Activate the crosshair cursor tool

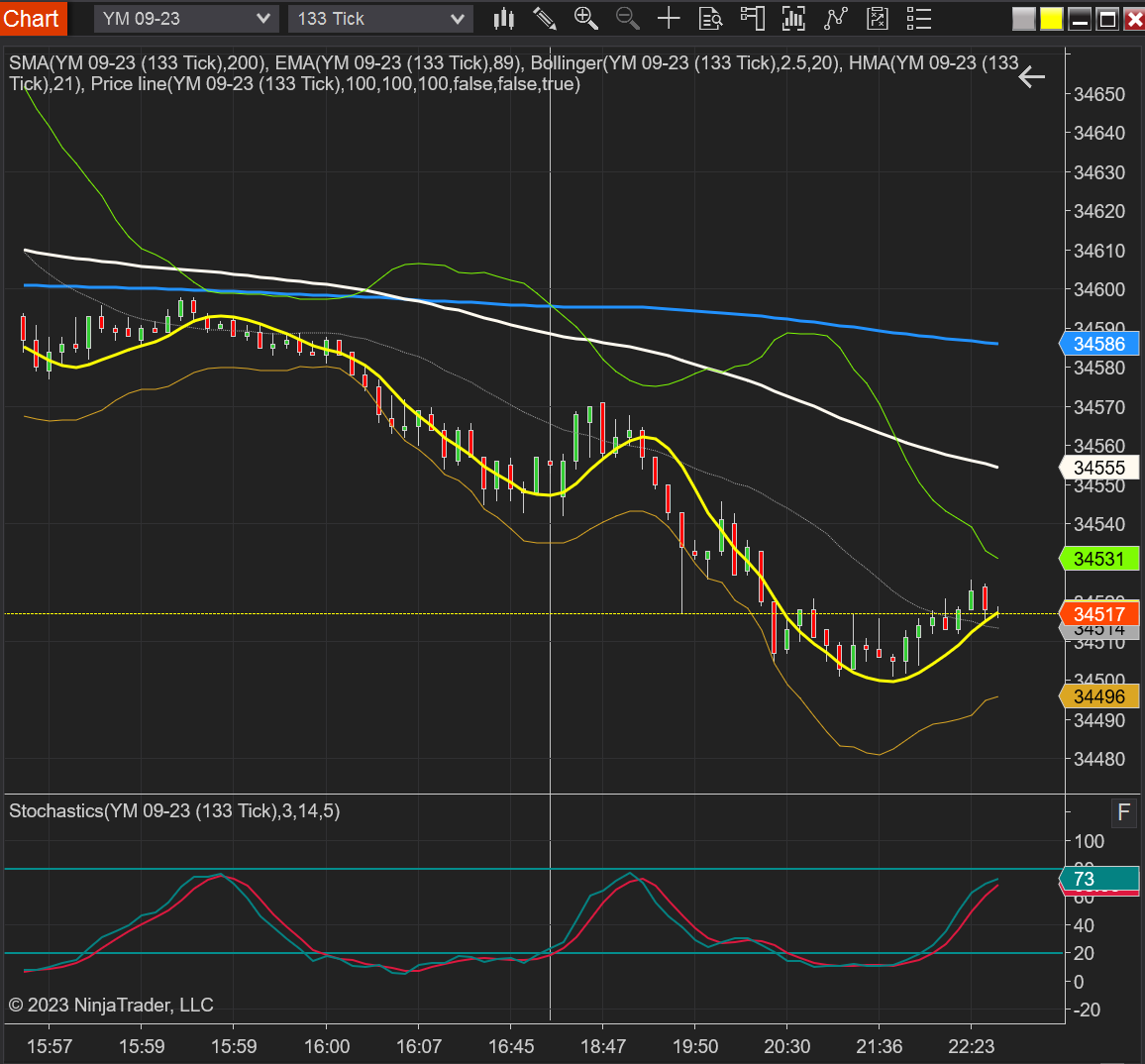tap(669, 18)
